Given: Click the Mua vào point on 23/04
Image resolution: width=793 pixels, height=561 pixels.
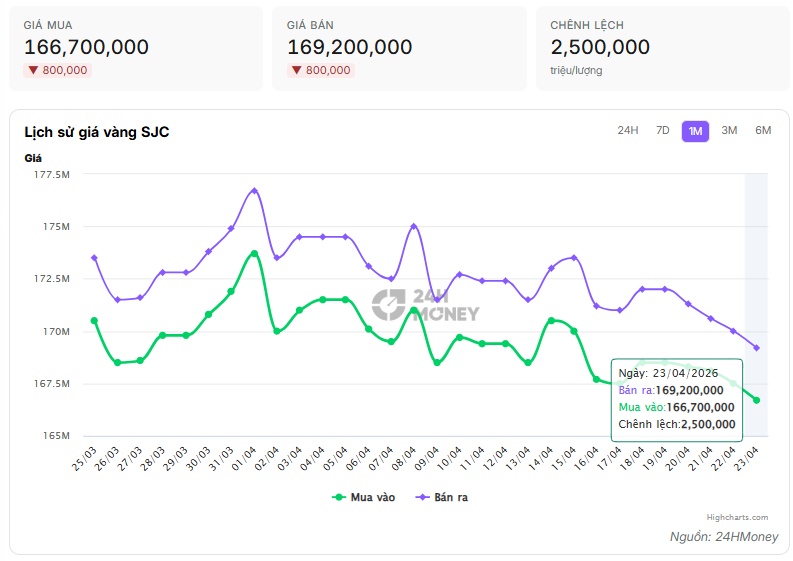Looking at the screenshot, I should [x=756, y=400].
